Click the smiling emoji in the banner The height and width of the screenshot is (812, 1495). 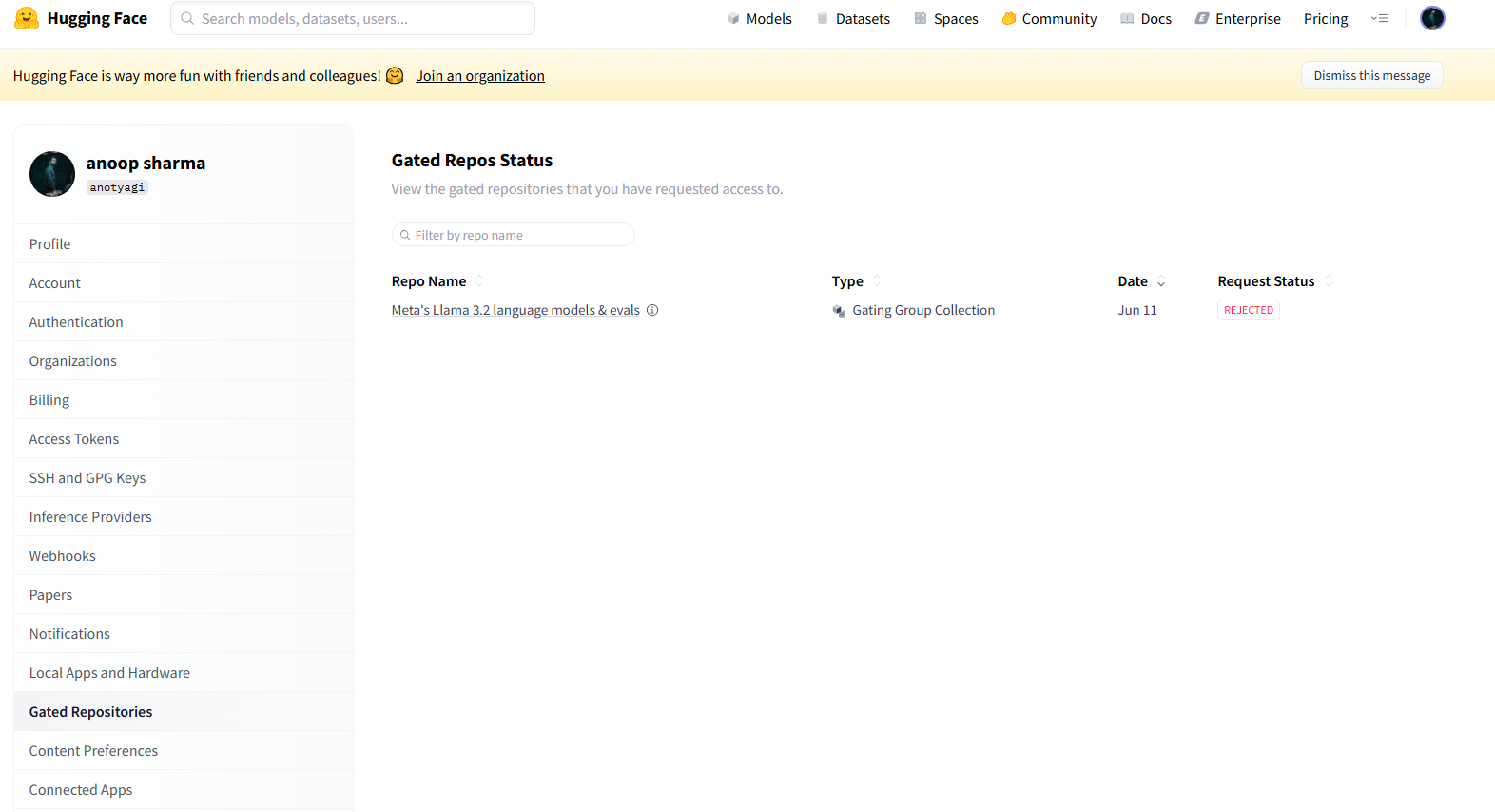(395, 76)
